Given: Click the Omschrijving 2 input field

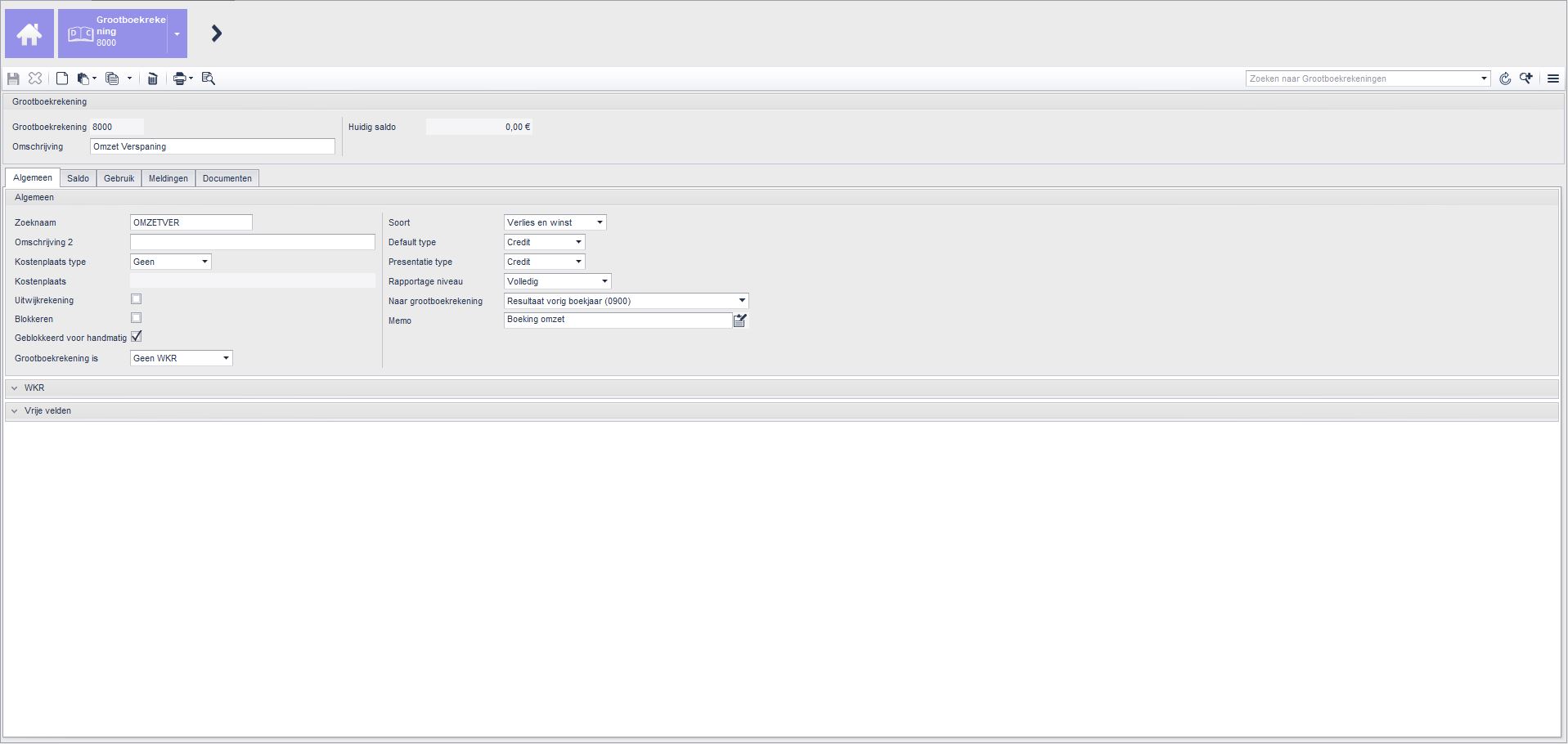Looking at the screenshot, I should click(x=253, y=242).
